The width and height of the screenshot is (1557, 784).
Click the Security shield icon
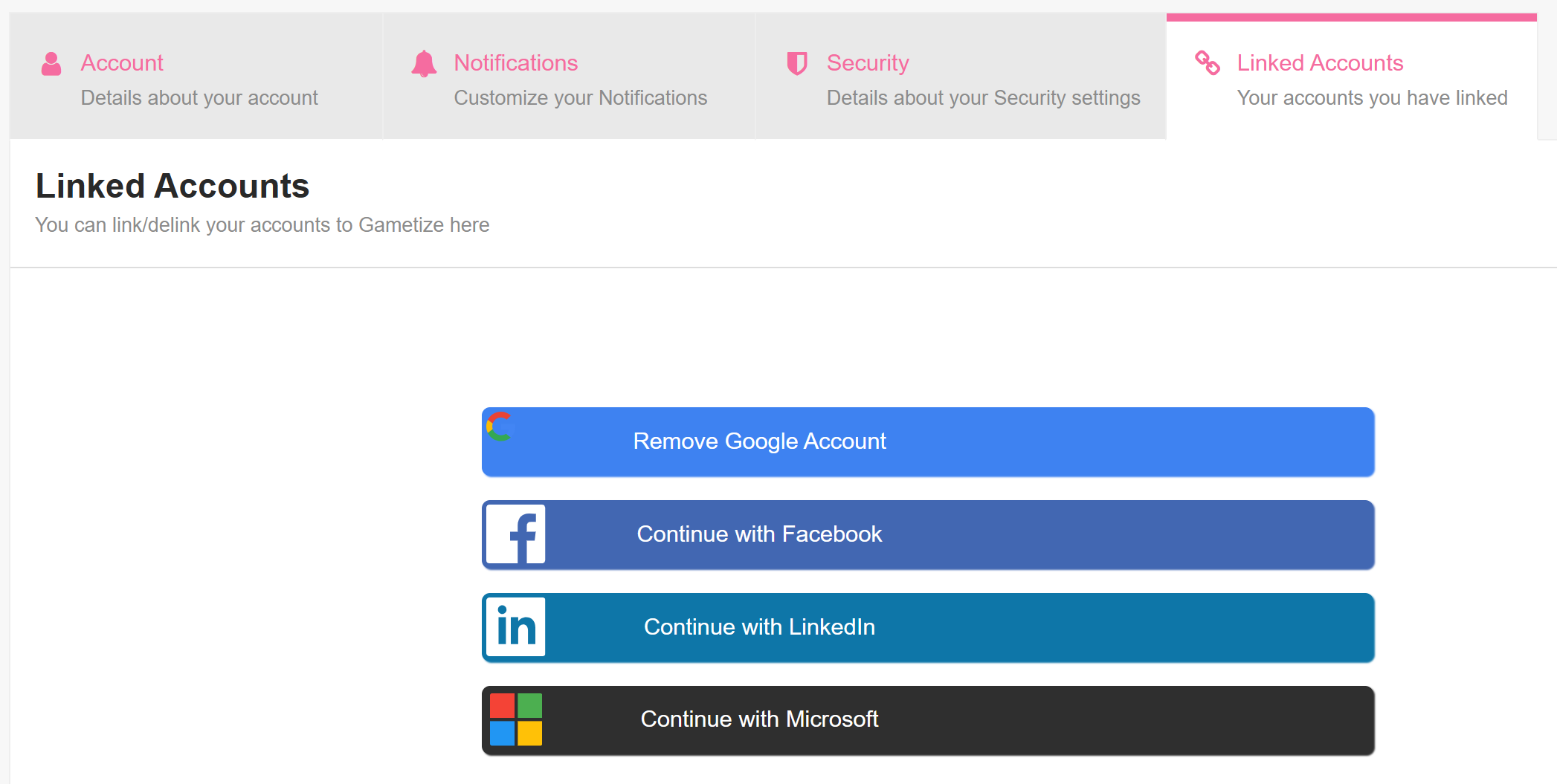click(x=797, y=64)
